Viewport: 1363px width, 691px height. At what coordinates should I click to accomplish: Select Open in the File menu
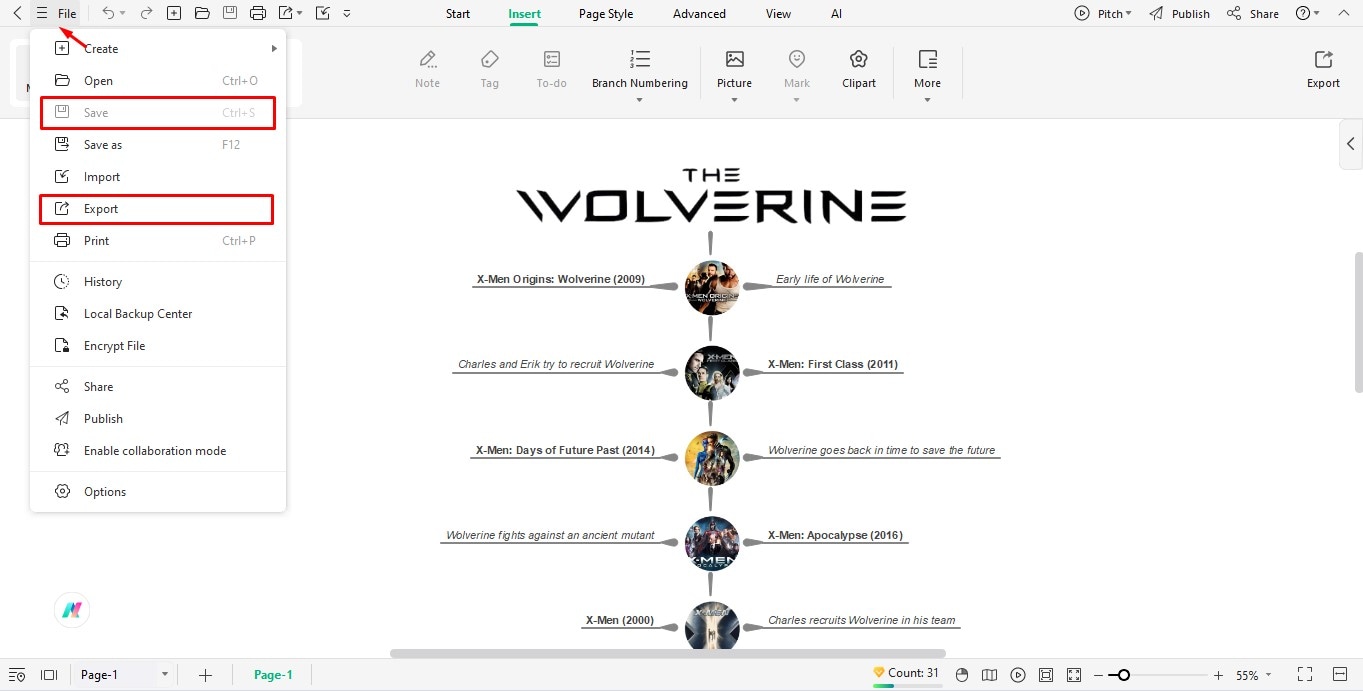tap(158, 81)
